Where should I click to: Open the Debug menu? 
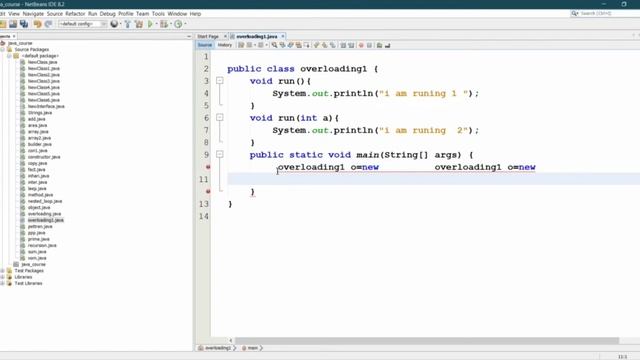pos(108,13)
